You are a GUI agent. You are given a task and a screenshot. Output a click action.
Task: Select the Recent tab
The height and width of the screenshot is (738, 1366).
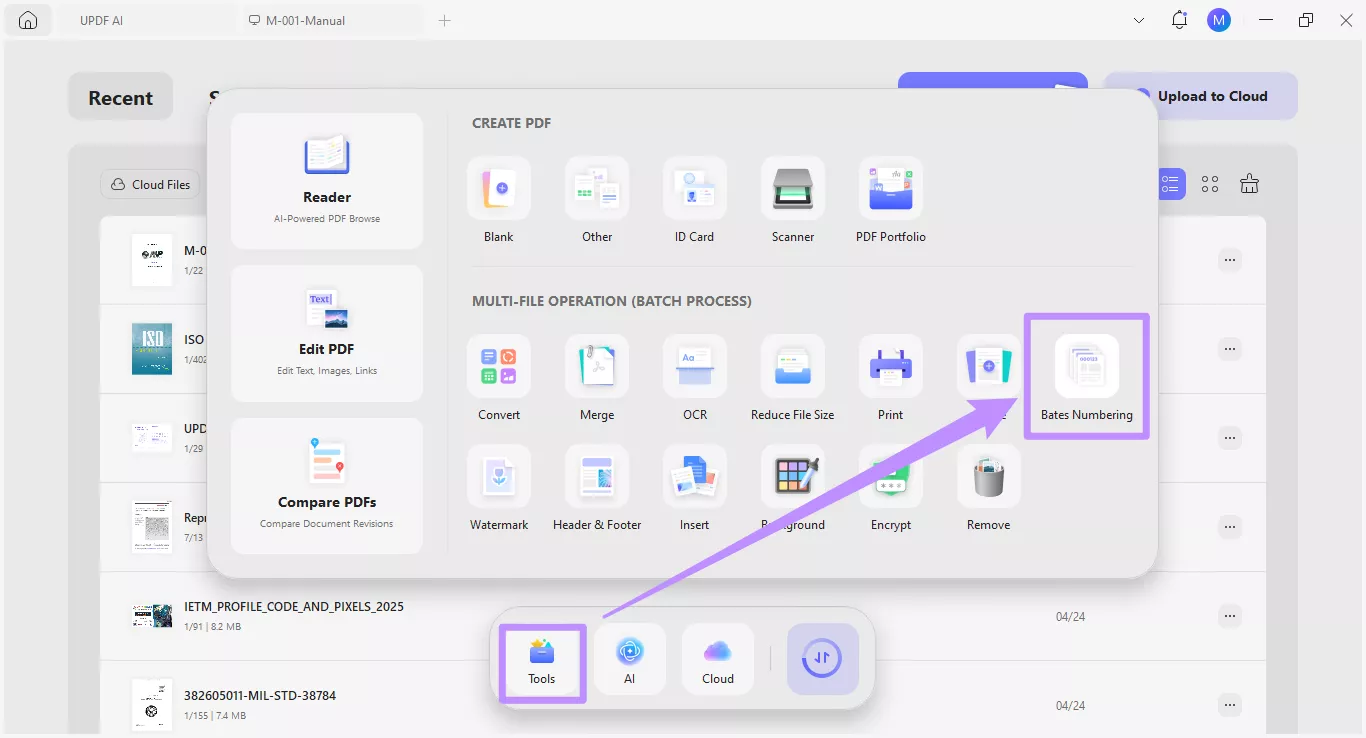coord(121,97)
